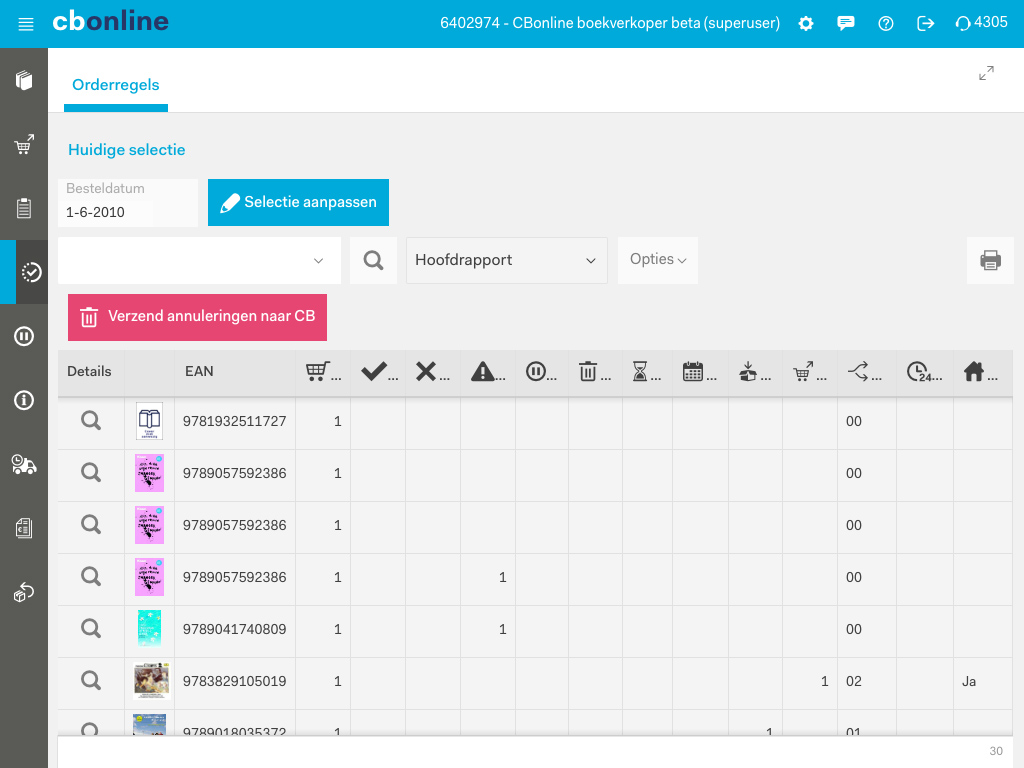
Task: Click the help question mark icon
Action: pos(886,24)
